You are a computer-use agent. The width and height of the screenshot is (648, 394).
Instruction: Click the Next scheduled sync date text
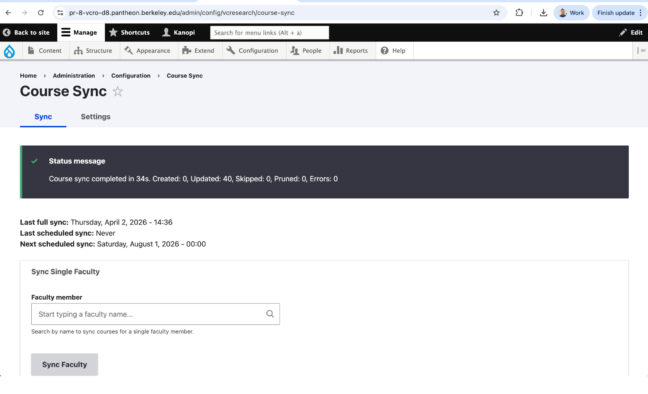[x=151, y=244]
